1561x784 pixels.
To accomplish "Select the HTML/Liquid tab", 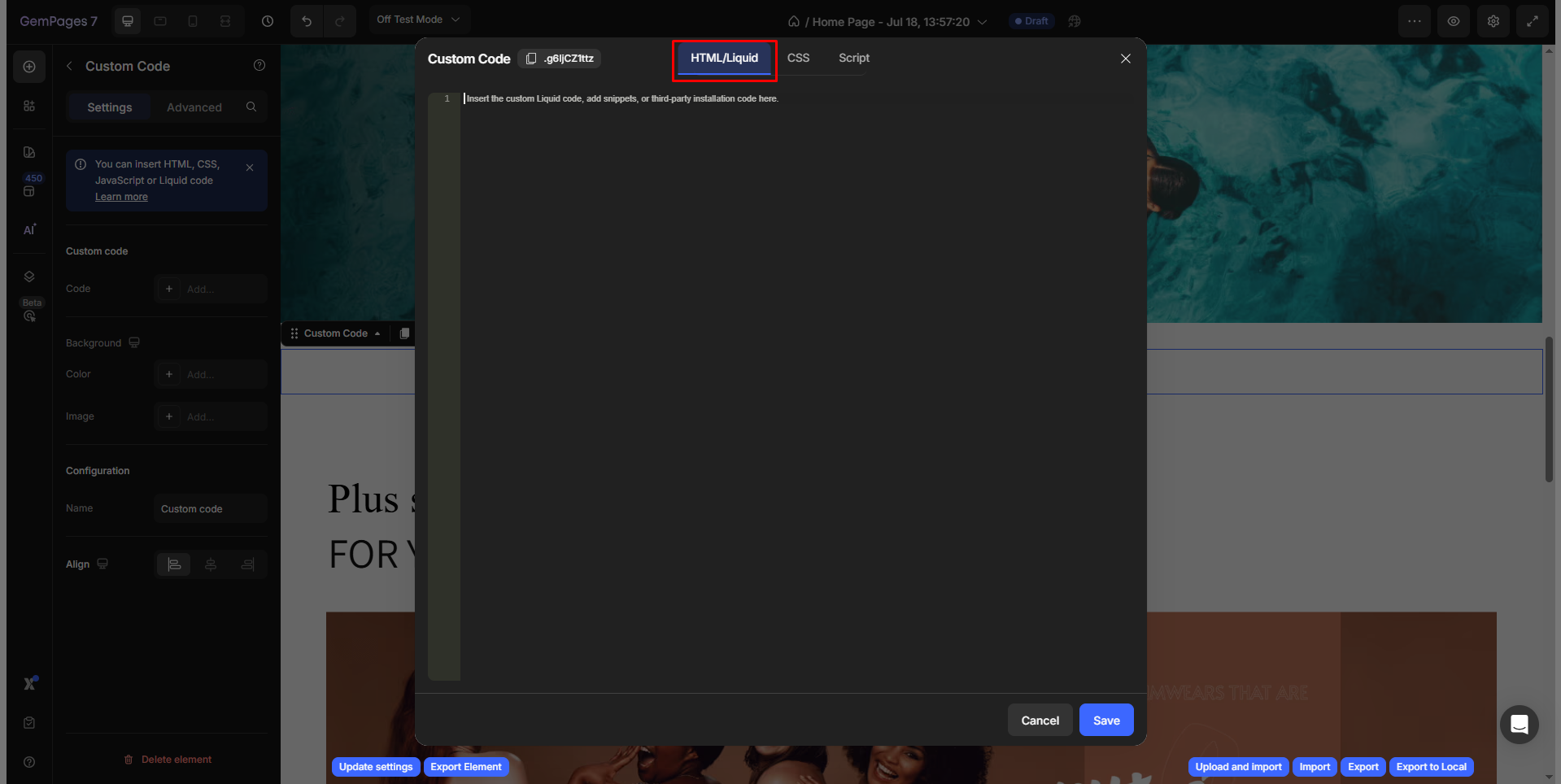I will [724, 58].
